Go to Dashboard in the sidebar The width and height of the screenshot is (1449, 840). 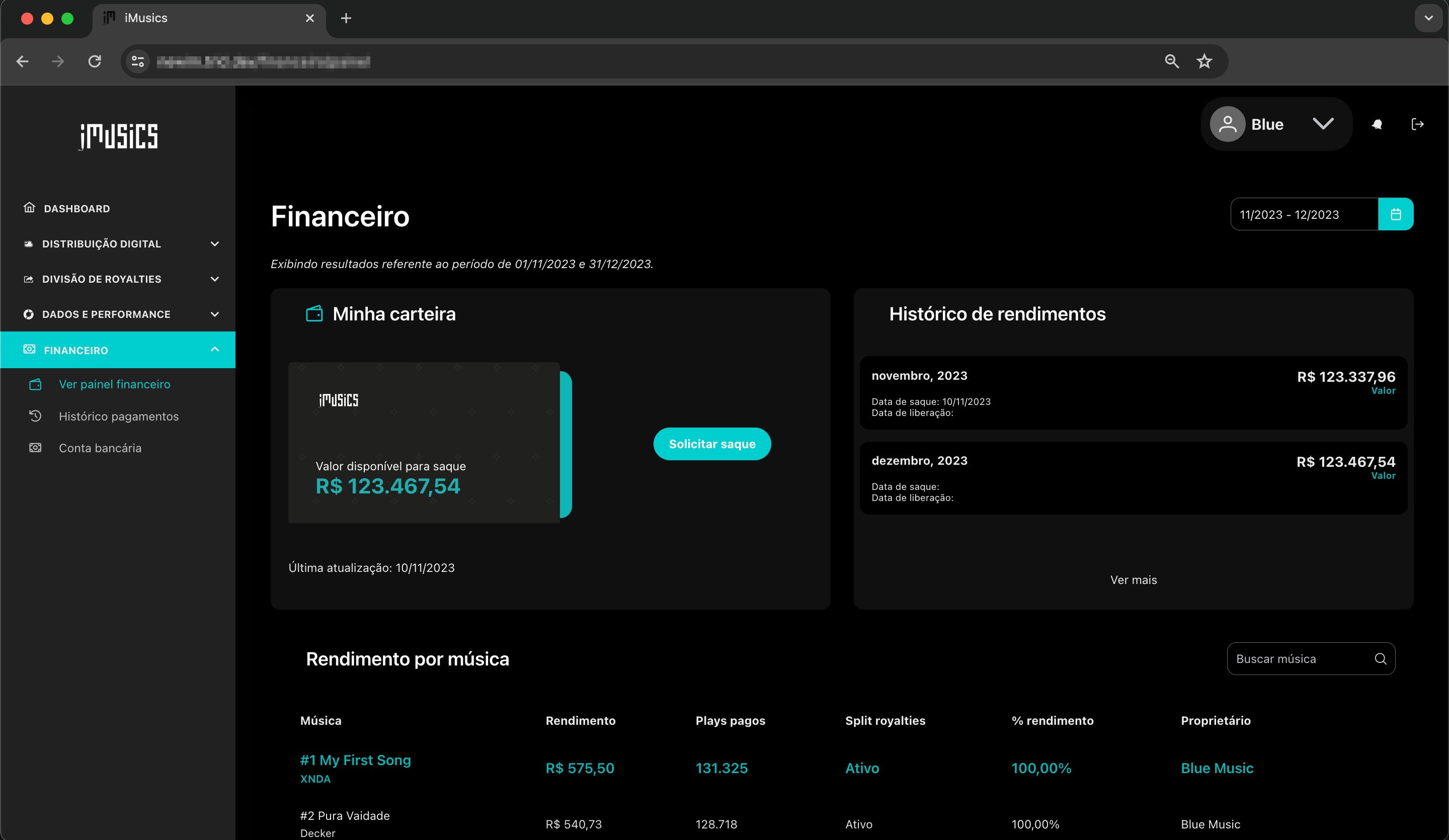point(76,209)
